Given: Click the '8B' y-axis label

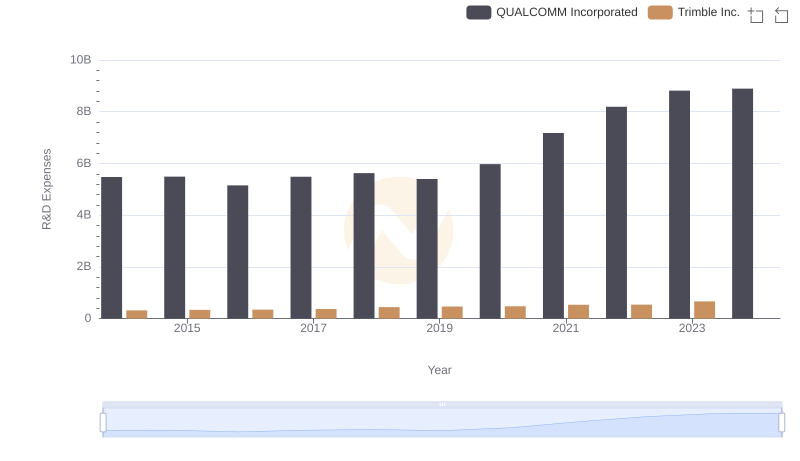Looking at the screenshot, I should click(84, 111).
